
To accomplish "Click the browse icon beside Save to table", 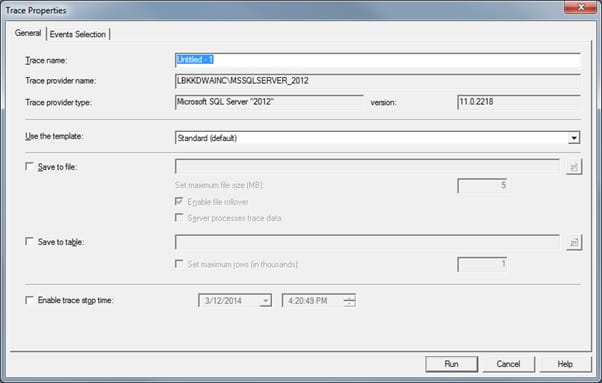I will (574, 242).
